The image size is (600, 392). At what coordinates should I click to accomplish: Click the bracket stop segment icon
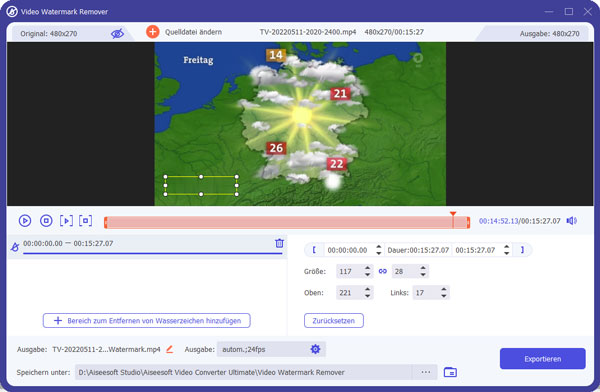pos(85,221)
